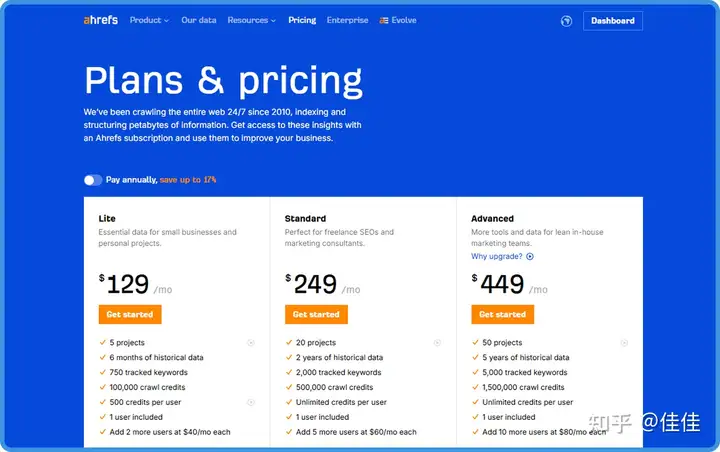720x452 pixels.
Task: Open the language globe icon
Action: (566, 21)
